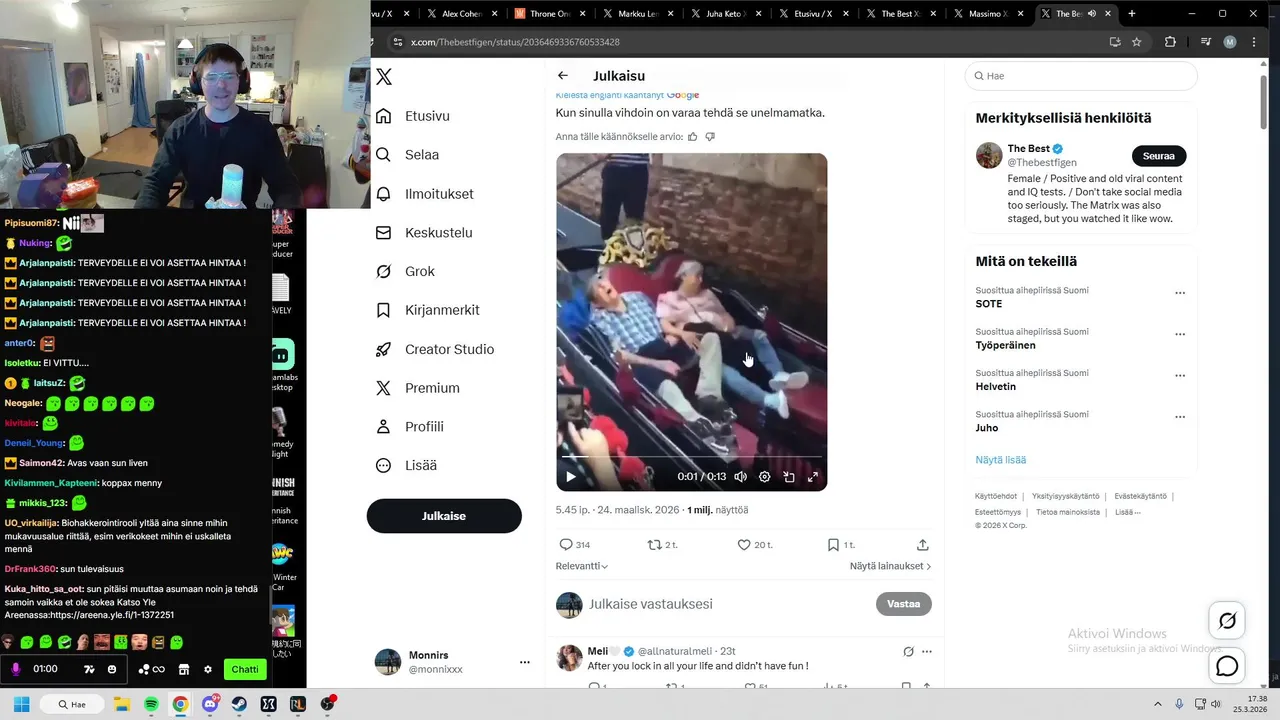Open Etusivu in the X sidebar

(412, 116)
